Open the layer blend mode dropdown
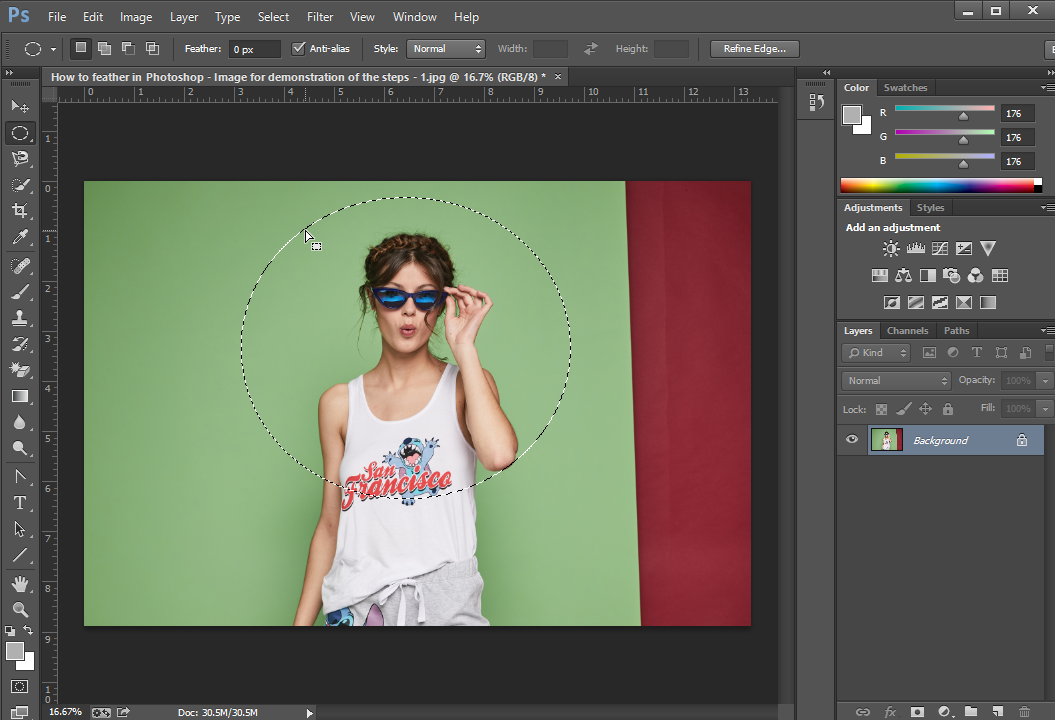This screenshot has height=720, width=1055. (895, 380)
